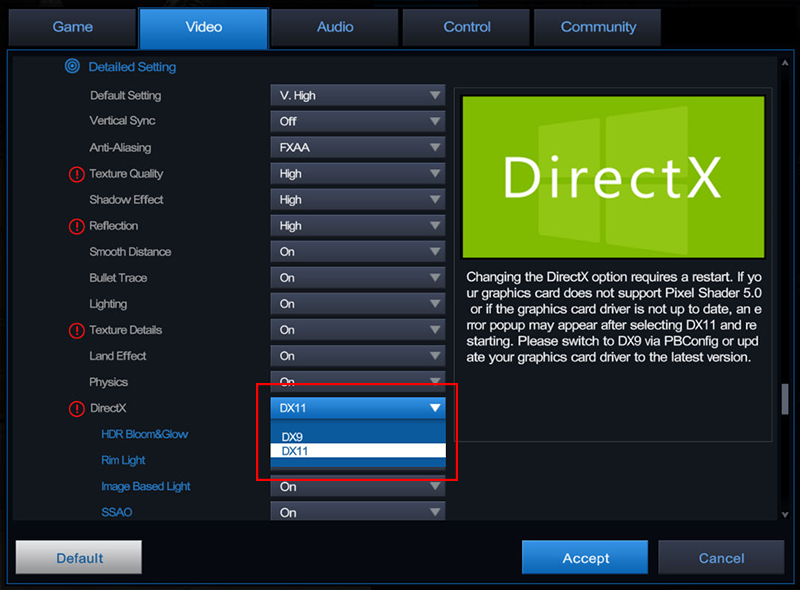
Task: Open the Default Setting V. High dropdown
Action: tap(358, 95)
